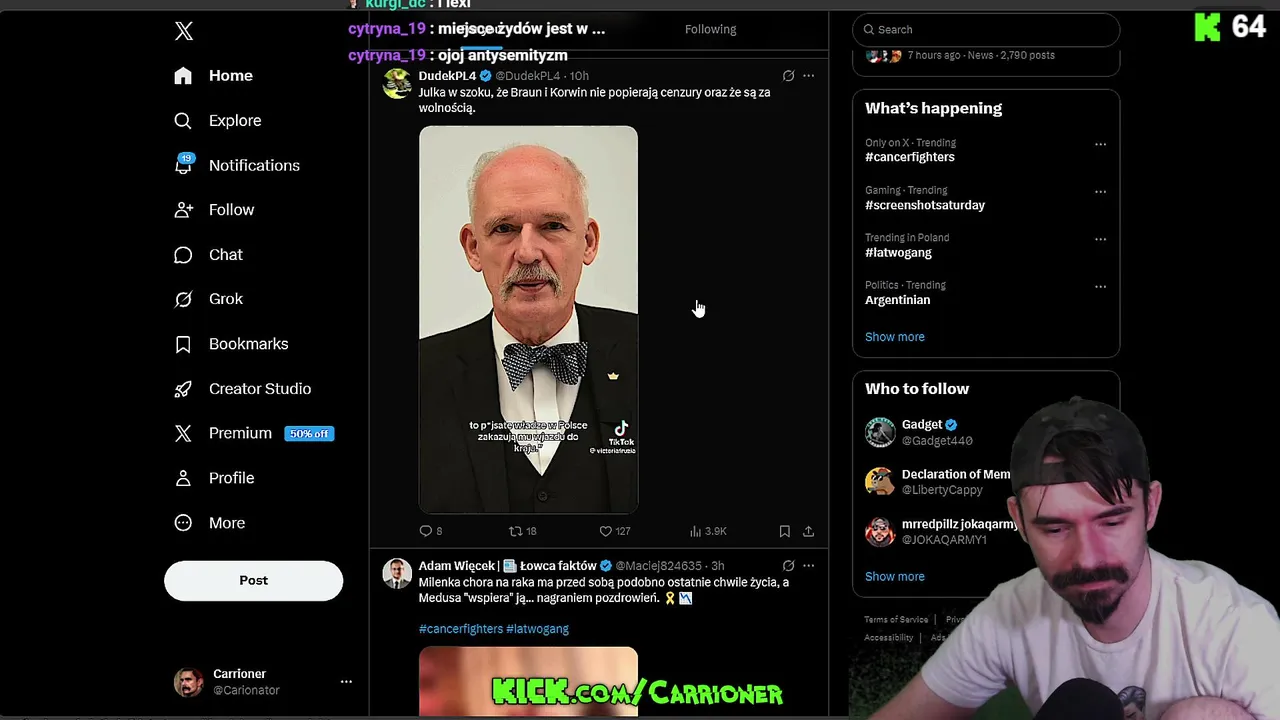The height and width of the screenshot is (720, 1280).
Task: Click the Grok icon on Adam Więcek's post
Action: point(788,566)
